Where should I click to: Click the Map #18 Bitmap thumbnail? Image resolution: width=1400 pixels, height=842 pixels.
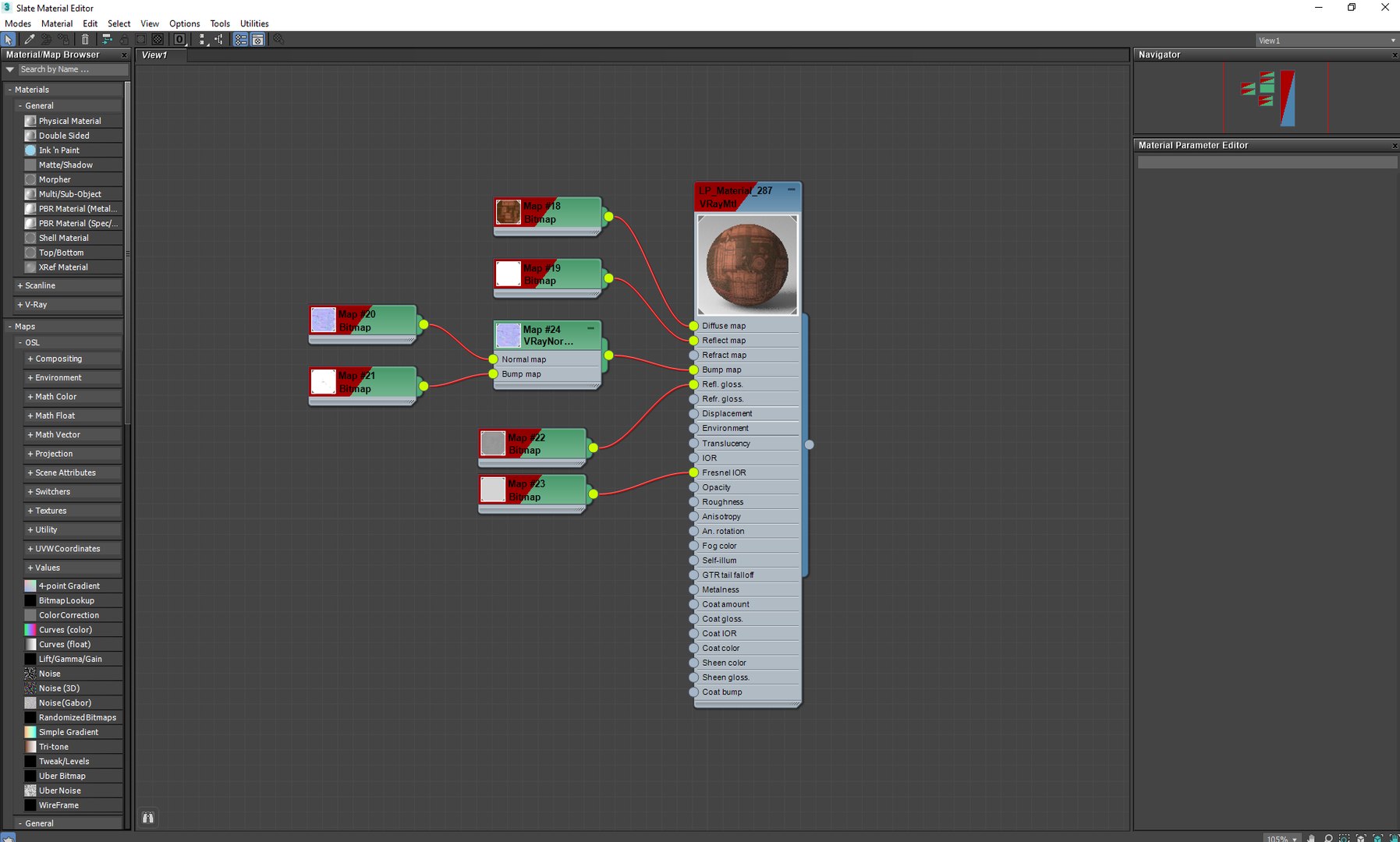click(509, 211)
